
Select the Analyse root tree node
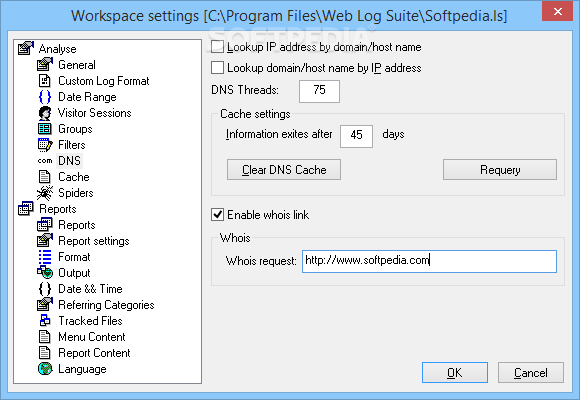point(57,49)
